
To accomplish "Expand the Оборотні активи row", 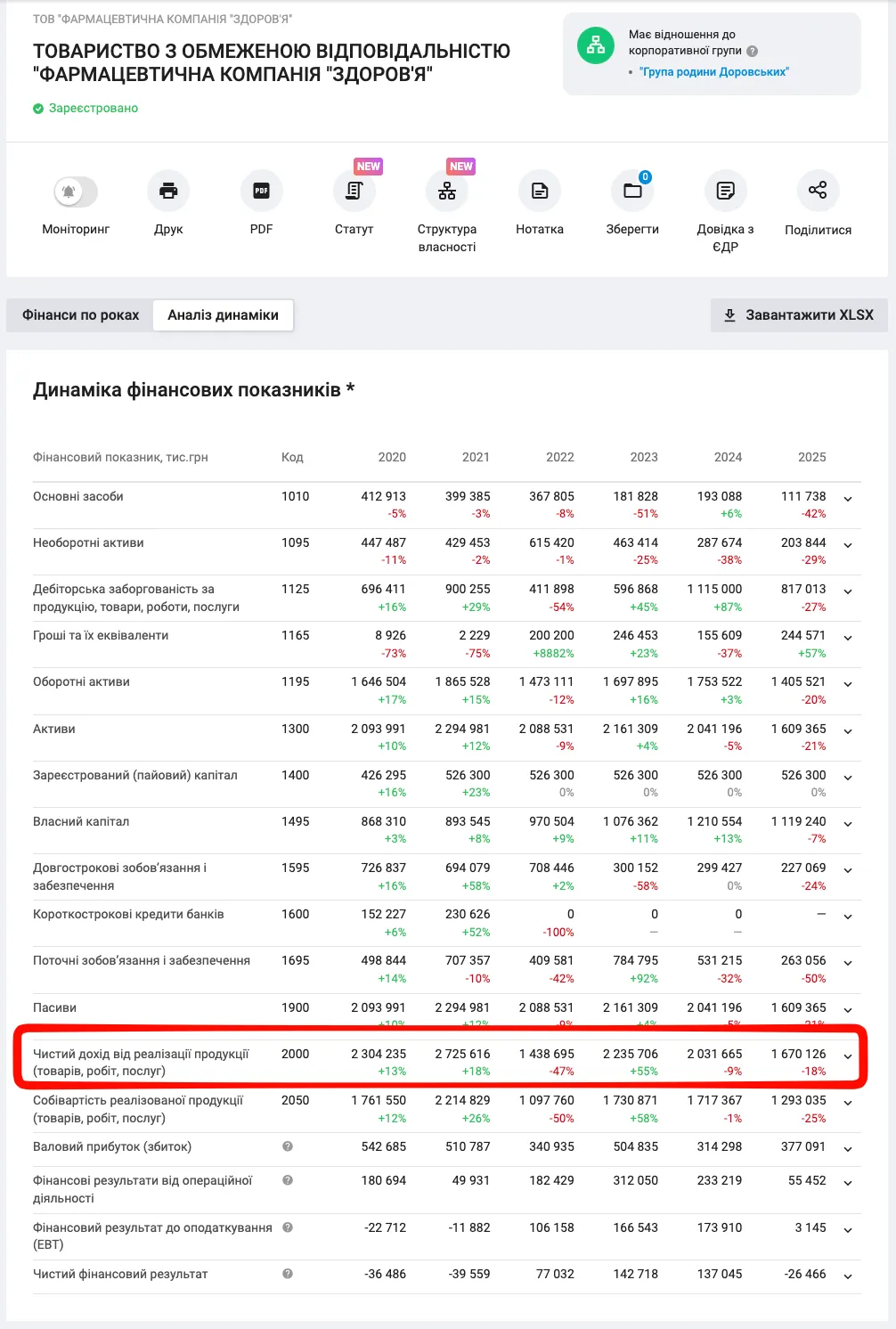I will coord(848,684).
